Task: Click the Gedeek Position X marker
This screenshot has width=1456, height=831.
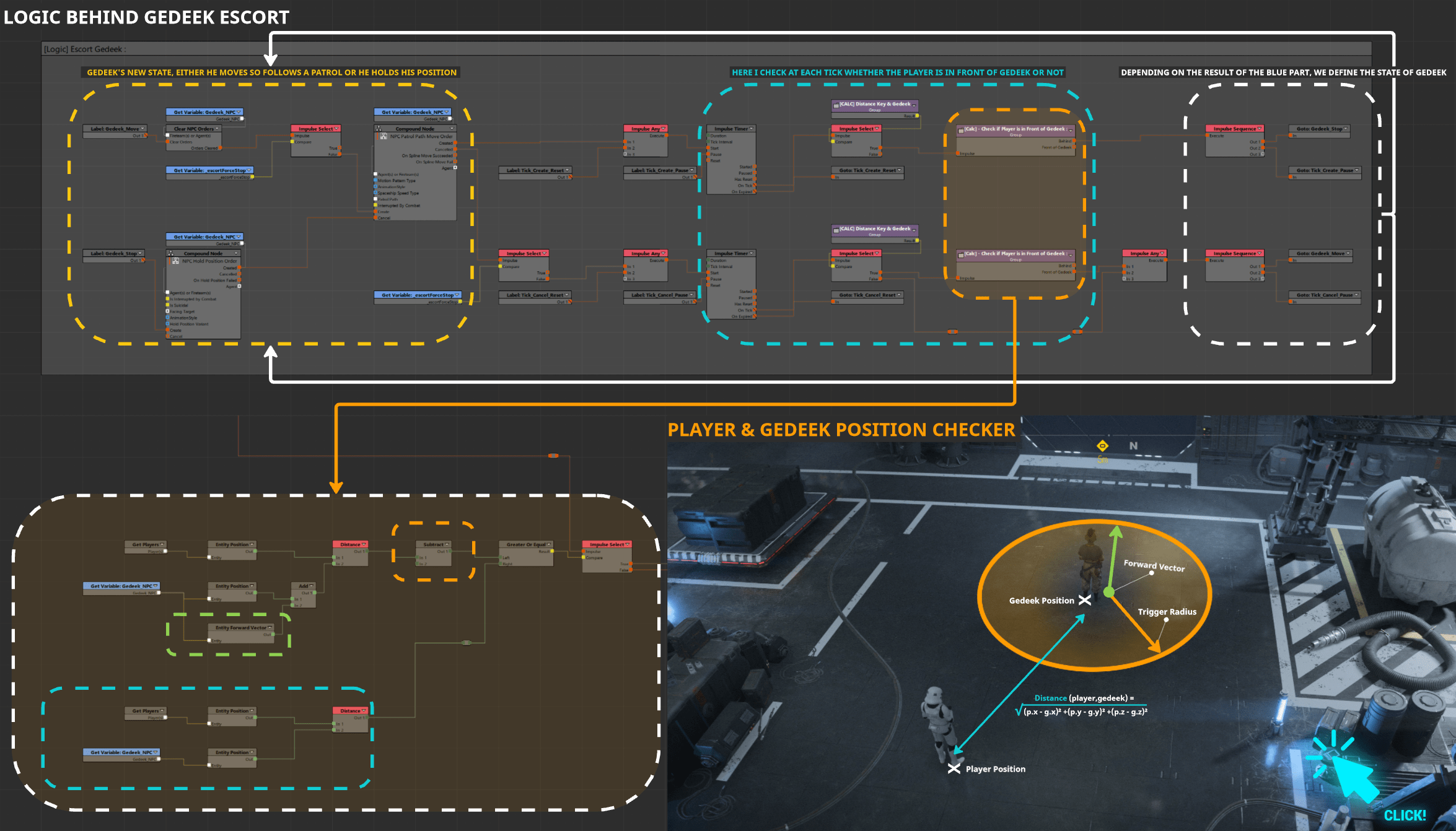Action: tap(1085, 600)
